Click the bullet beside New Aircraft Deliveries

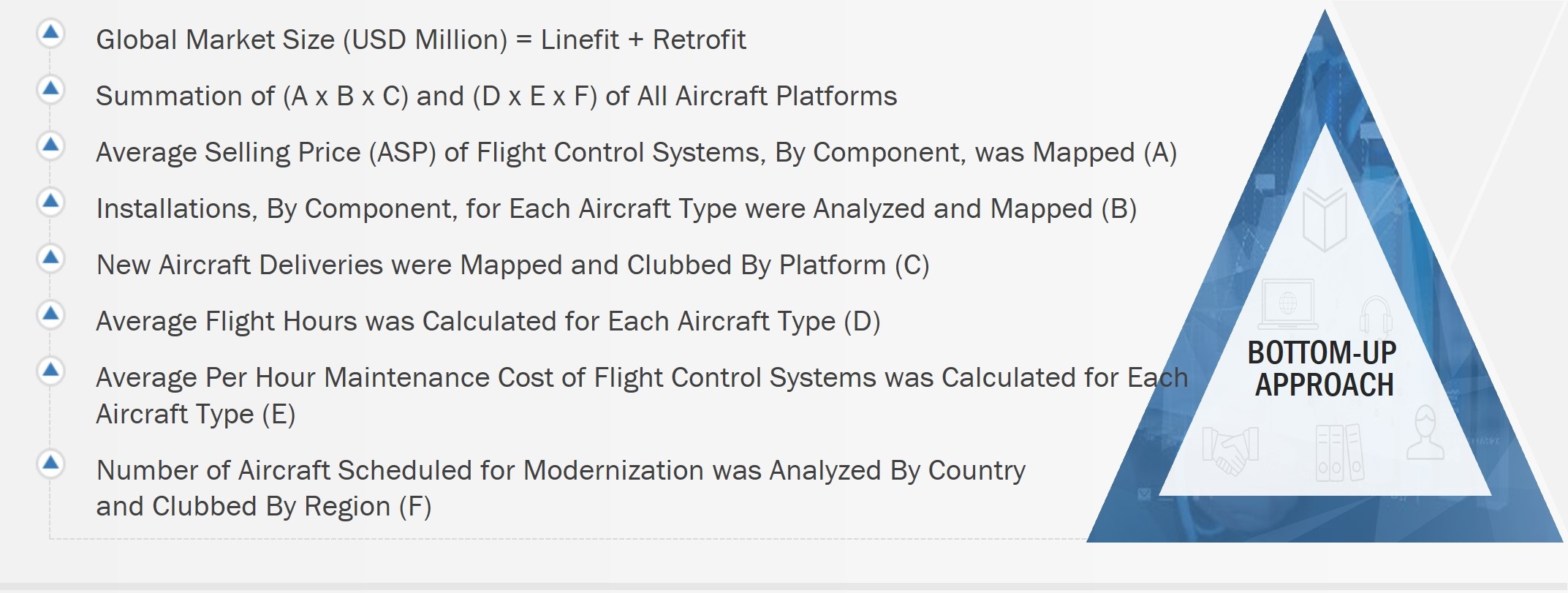[50, 258]
